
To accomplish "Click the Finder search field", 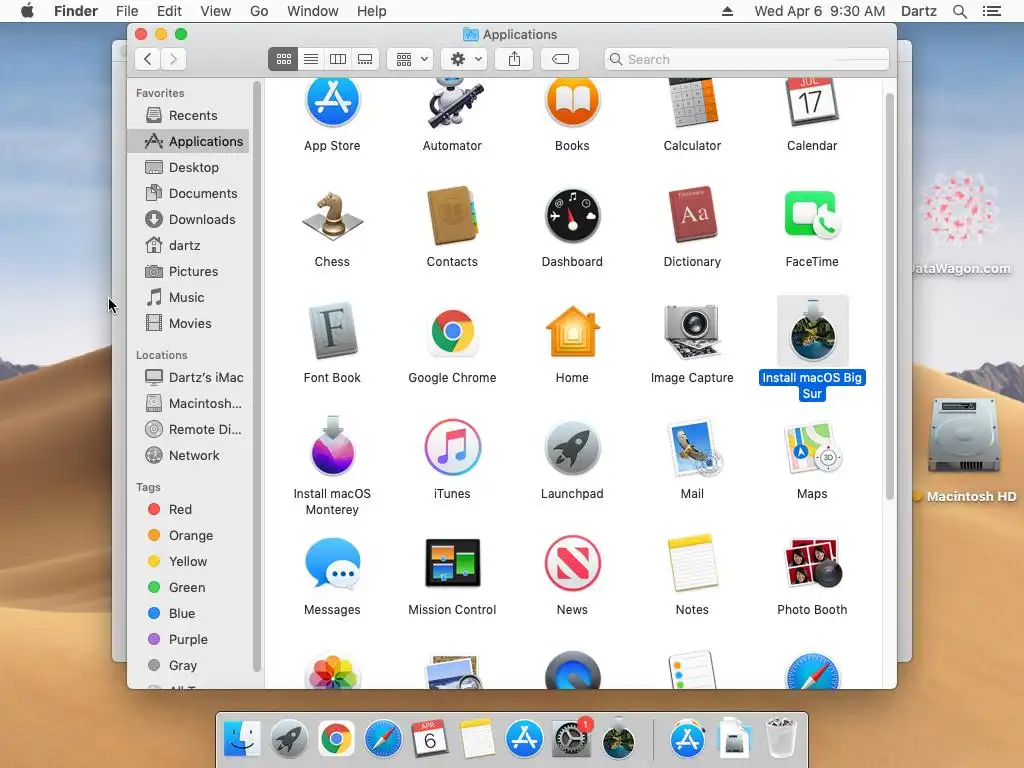I will point(746,59).
